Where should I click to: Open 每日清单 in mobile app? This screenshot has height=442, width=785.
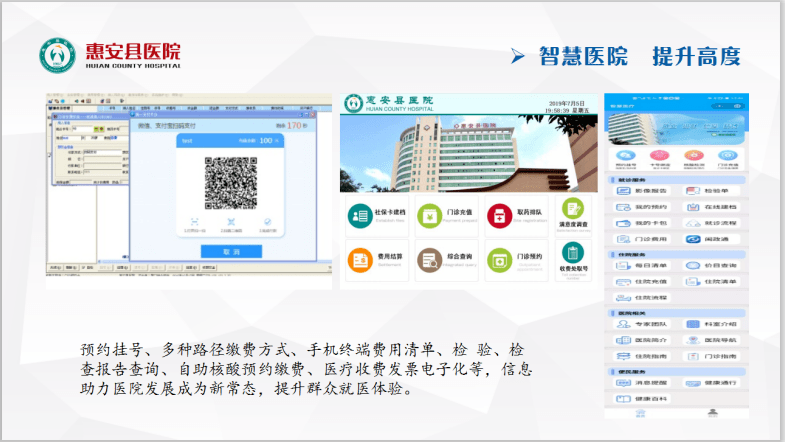point(642,266)
